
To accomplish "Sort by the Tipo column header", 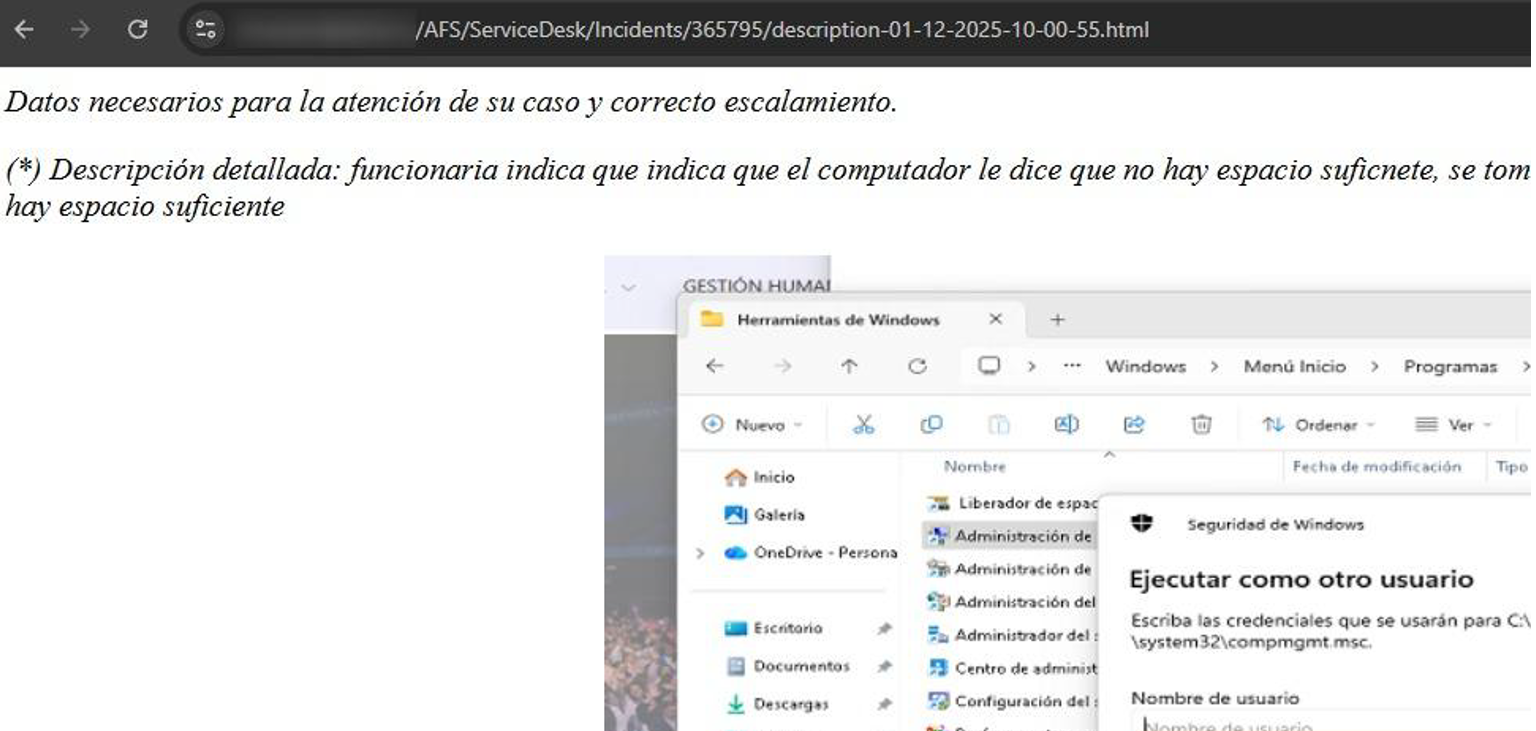I will pyautogui.click(x=1512, y=467).
